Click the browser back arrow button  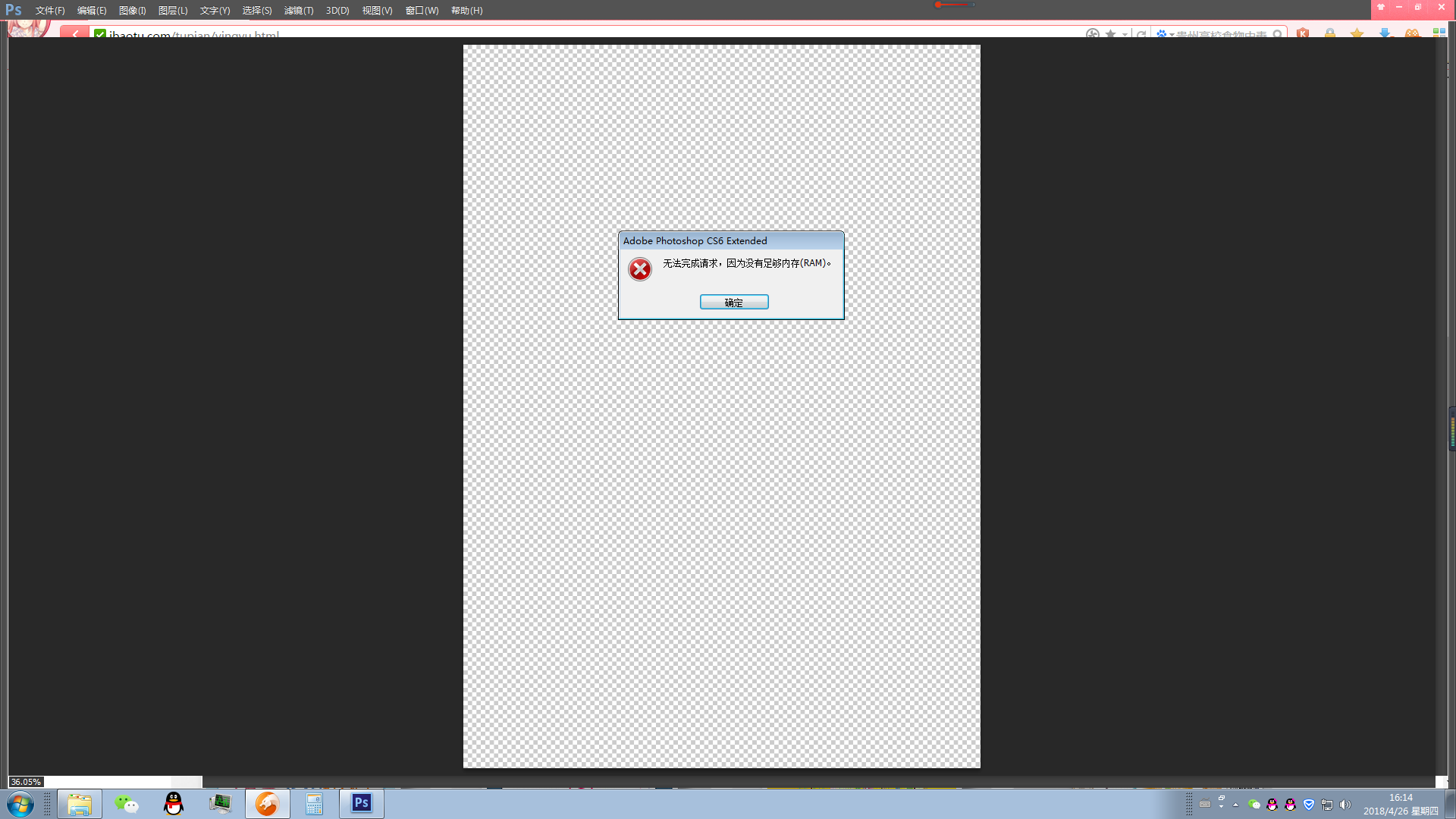74,33
